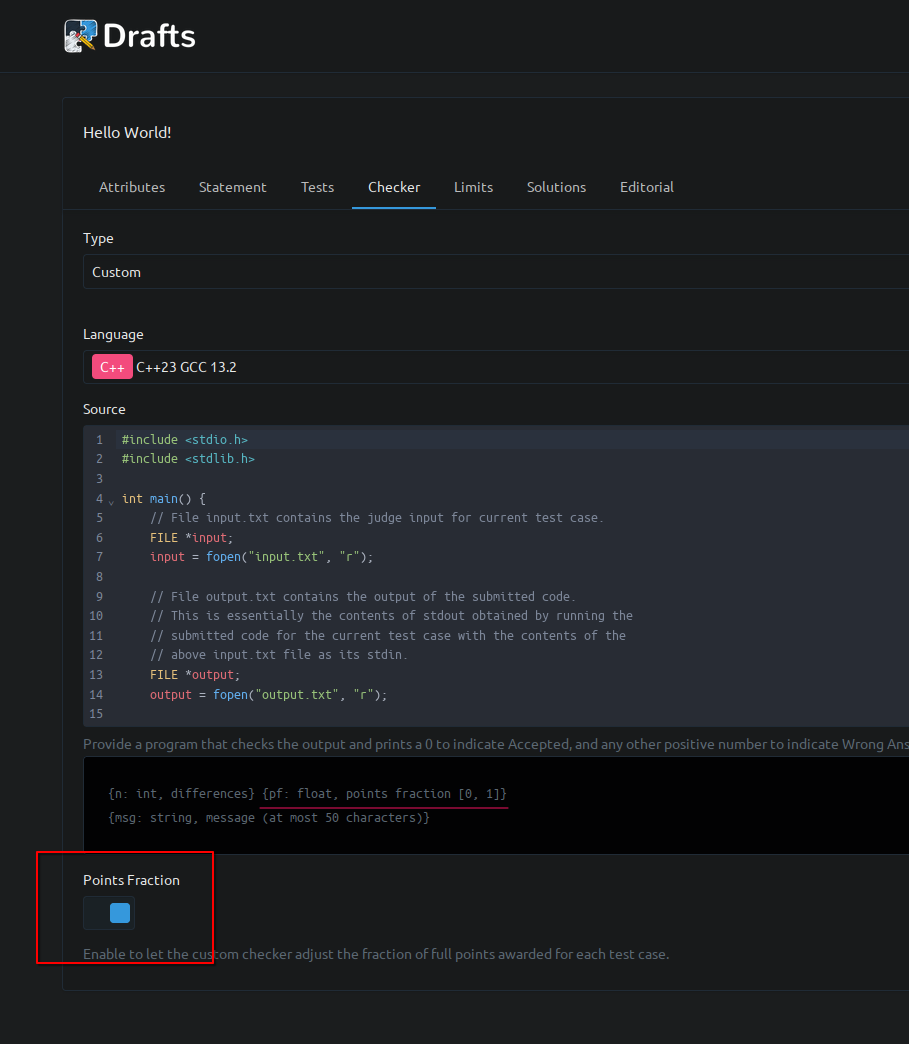909x1044 pixels.
Task: Open the Solutions tab
Action: (x=556, y=187)
